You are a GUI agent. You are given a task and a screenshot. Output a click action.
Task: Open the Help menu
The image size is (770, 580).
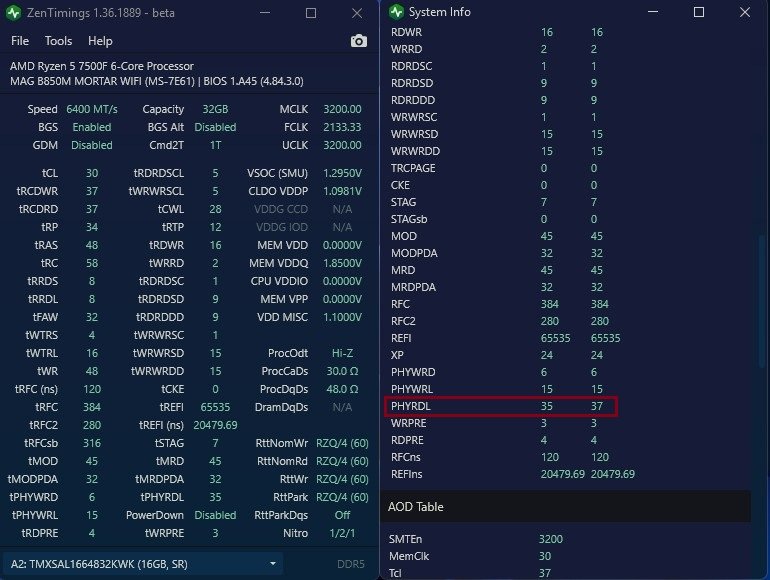pyautogui.click(x=100, y=41)
